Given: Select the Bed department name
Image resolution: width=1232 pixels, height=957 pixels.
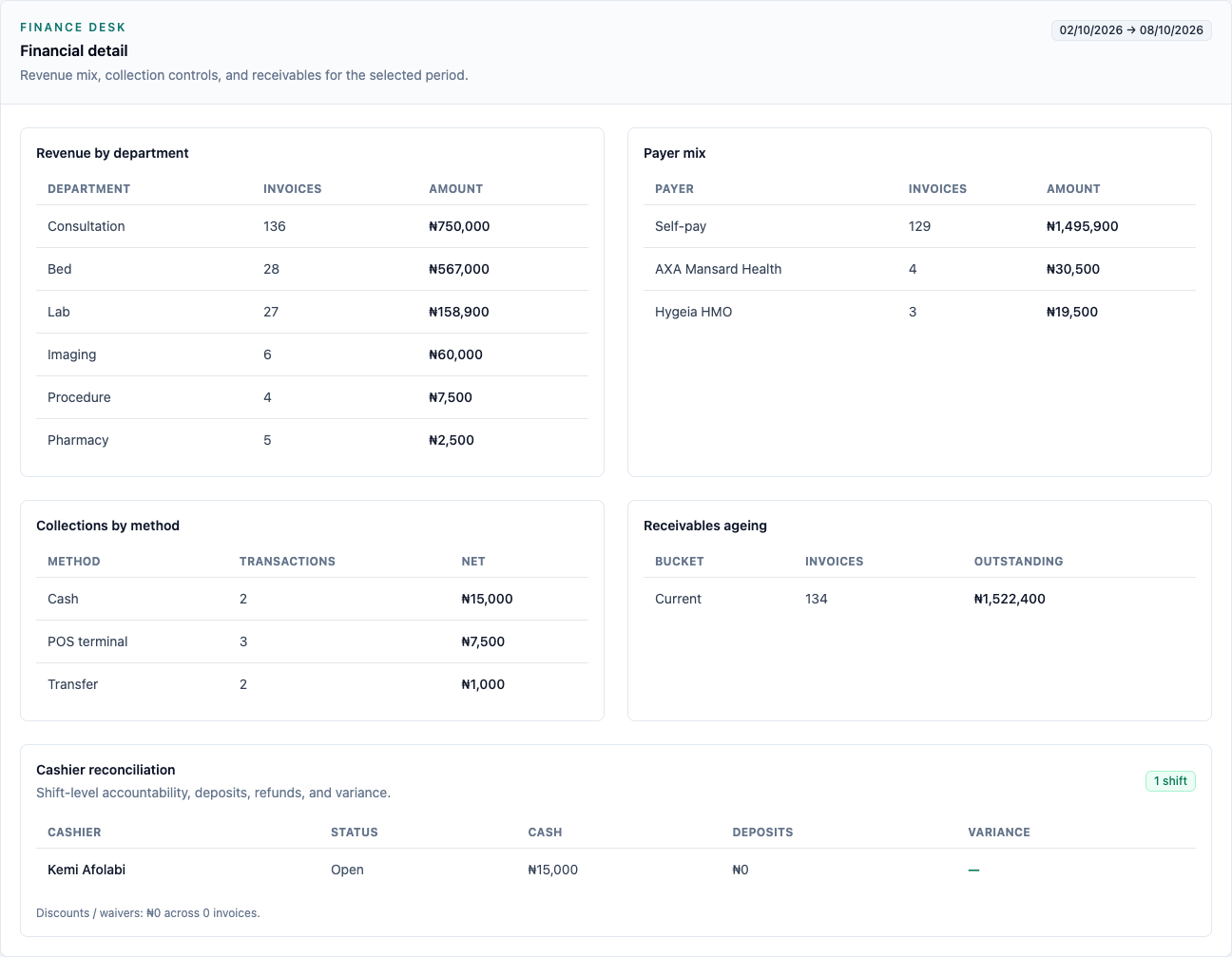Looking at the screenshot, I should pos(60,269).
